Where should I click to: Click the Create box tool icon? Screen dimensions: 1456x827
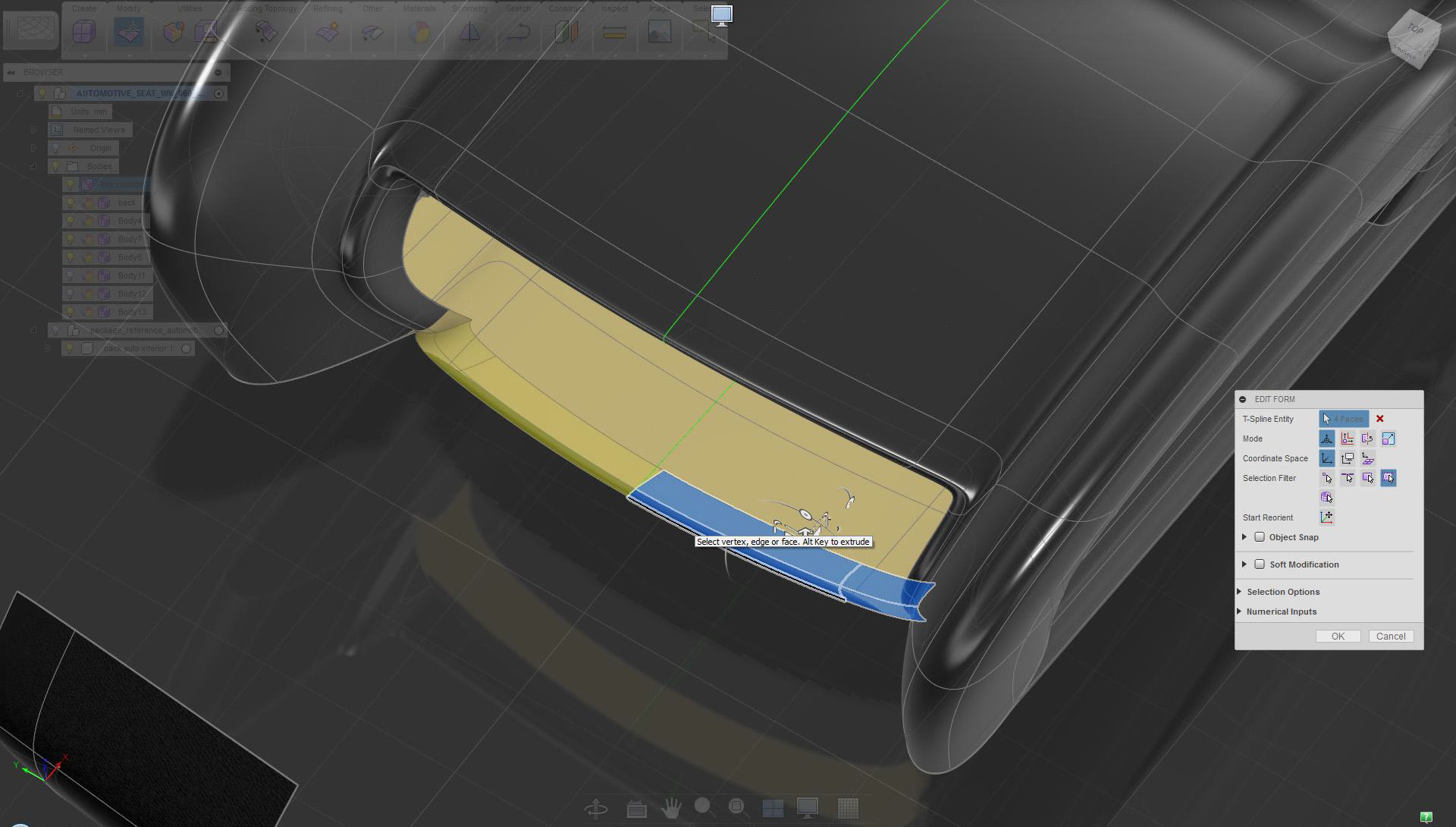pyautogui.click(x=84, y=32)
